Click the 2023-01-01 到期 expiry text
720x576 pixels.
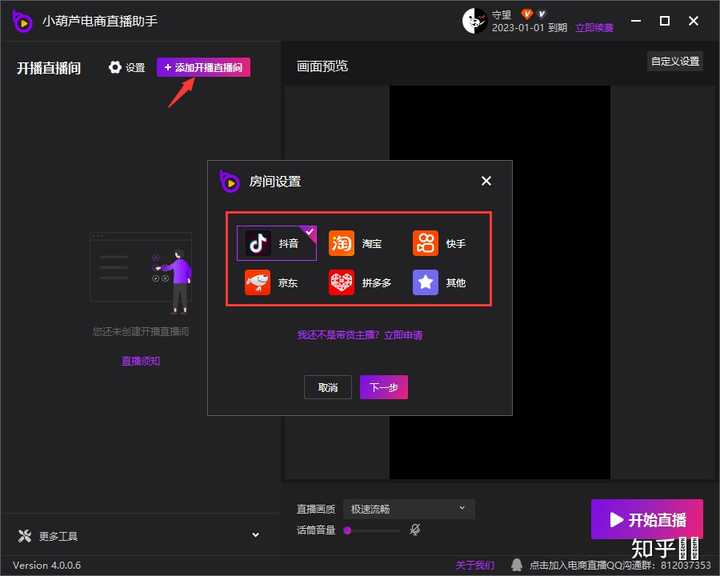click(x=529, y=28)
